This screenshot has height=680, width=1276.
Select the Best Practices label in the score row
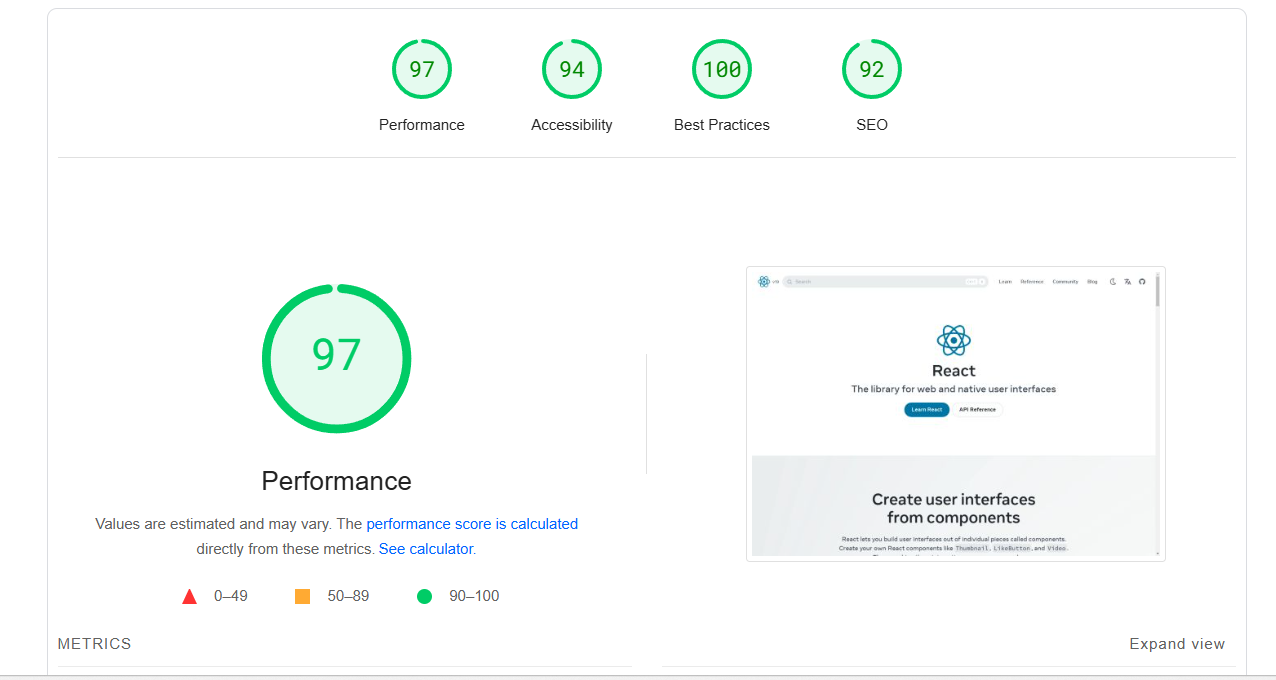click(x=721, y=125)
